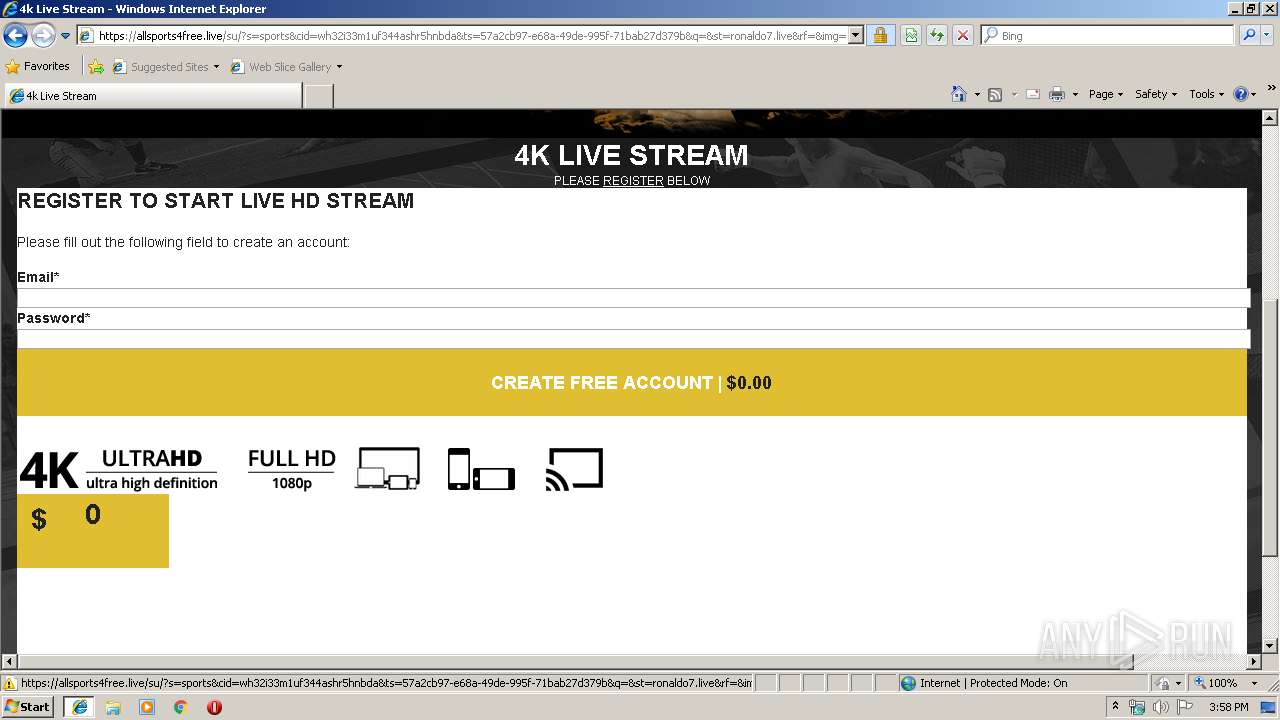Click the Full HD 1080p logo
Screen dimensions: 1280x720
point(292,469)
